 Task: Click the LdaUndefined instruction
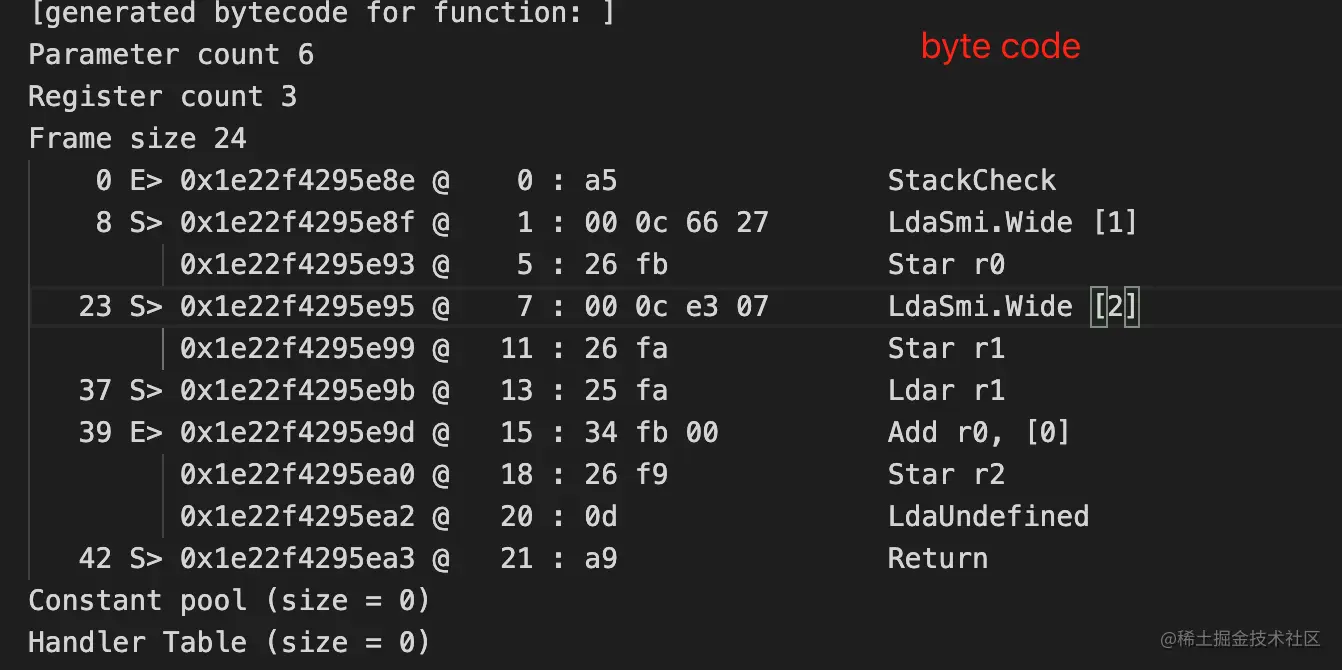tap(988, 516)
